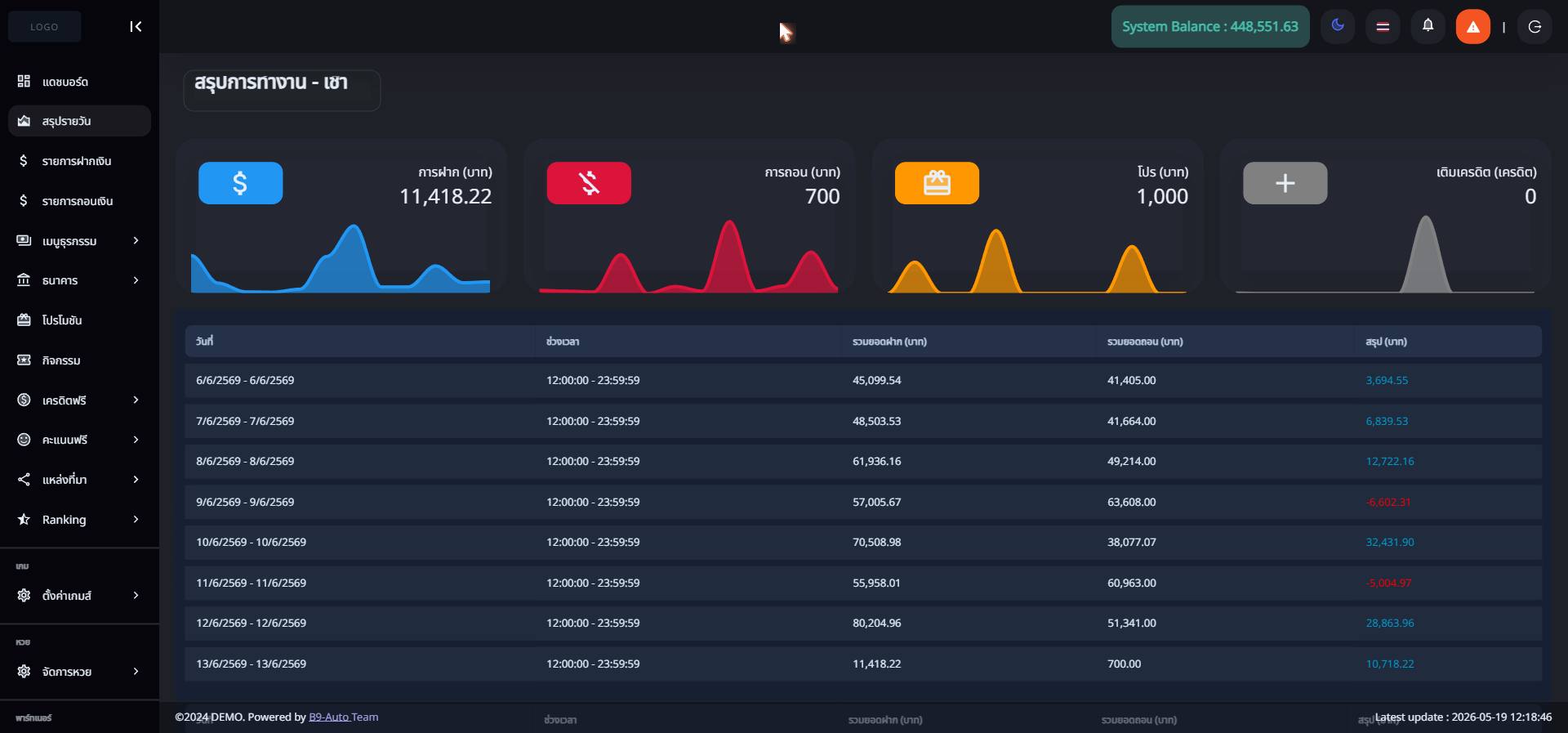Click the summary value 32,431.90
The width and height of the screenshot is (1568, 733).
coord(1390,543)
